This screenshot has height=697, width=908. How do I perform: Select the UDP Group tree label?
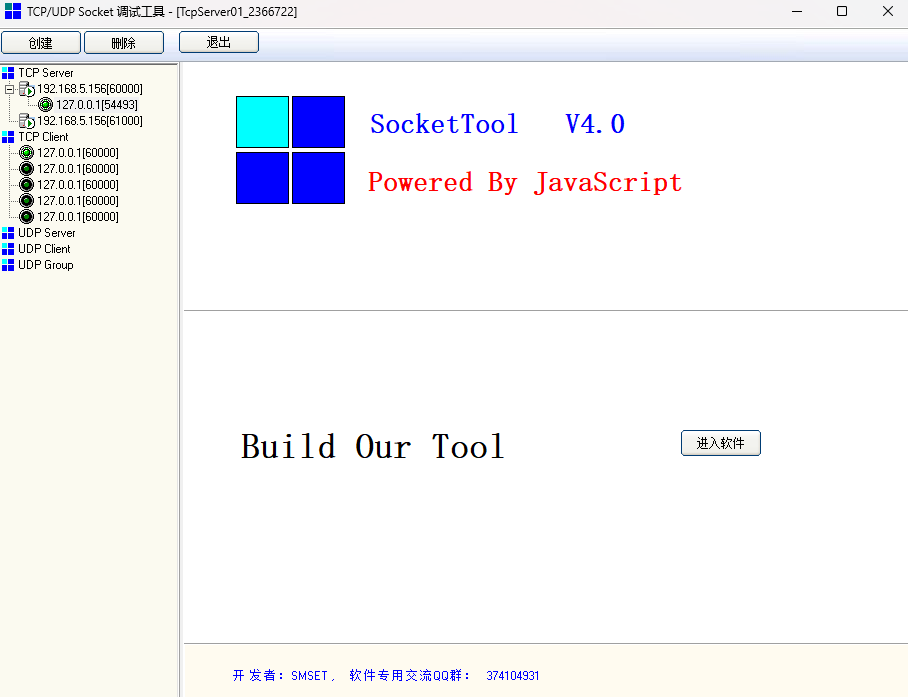[x=45, y=265]
